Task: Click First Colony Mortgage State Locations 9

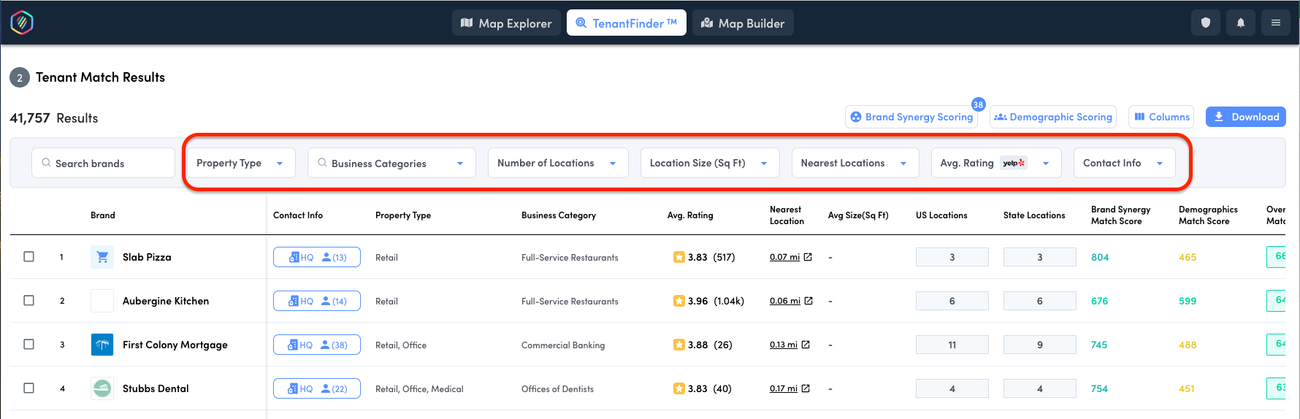Action: (1040, 345)
